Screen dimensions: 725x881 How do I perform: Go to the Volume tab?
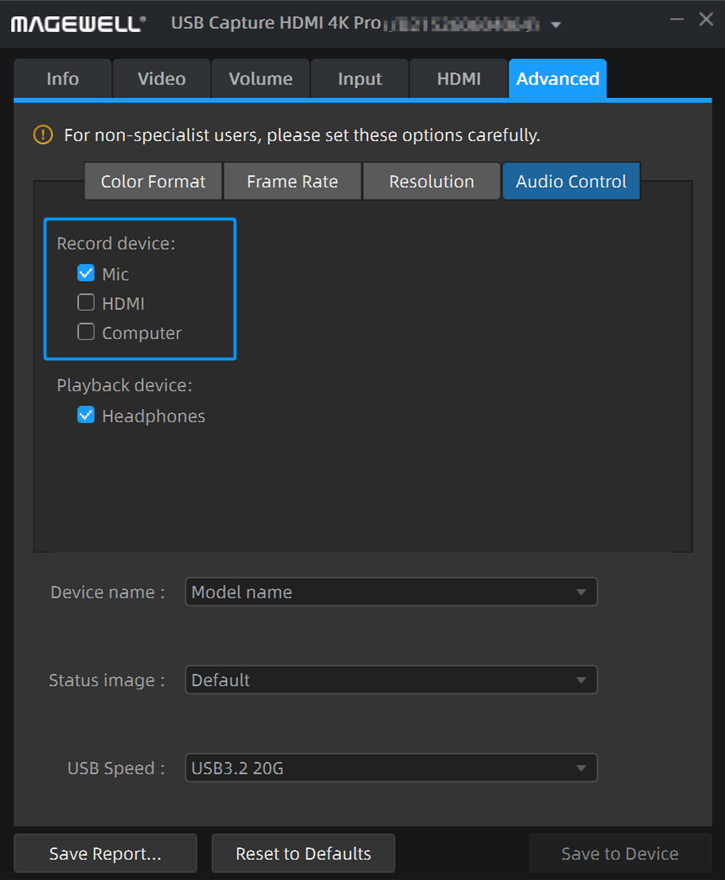[x=261, y=79]
